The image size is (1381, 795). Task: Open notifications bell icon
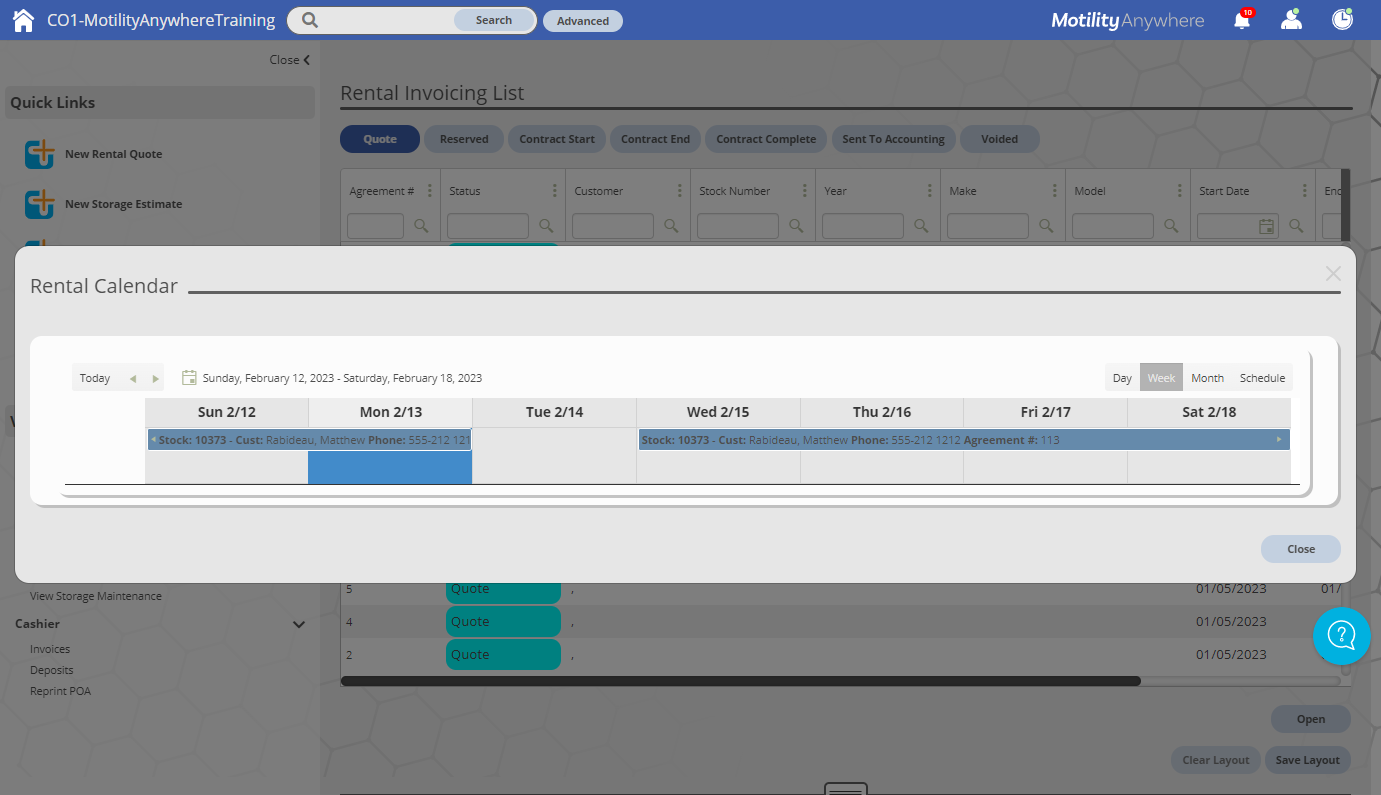(1241, 20)
